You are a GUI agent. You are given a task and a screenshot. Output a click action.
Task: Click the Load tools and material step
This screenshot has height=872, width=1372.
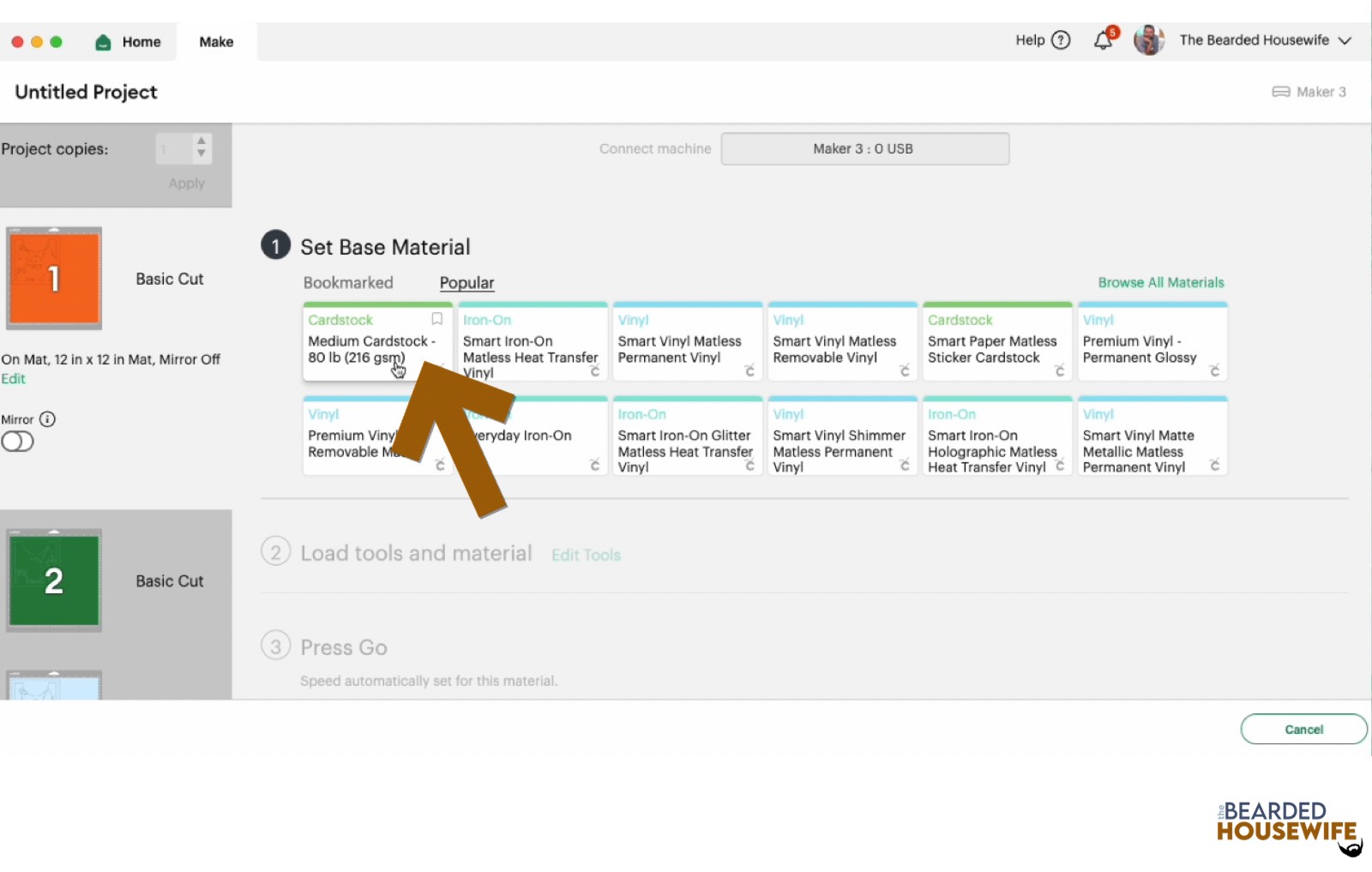416,553
